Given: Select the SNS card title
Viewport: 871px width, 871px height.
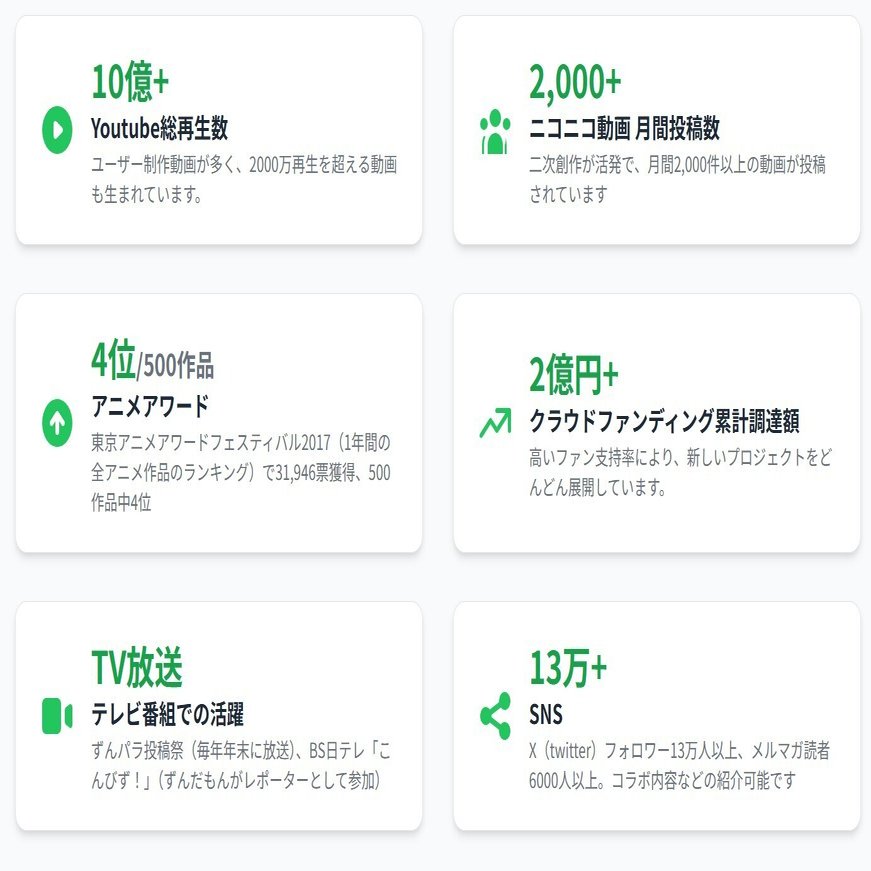Looking at the screenshot, I should coord(546,714).
